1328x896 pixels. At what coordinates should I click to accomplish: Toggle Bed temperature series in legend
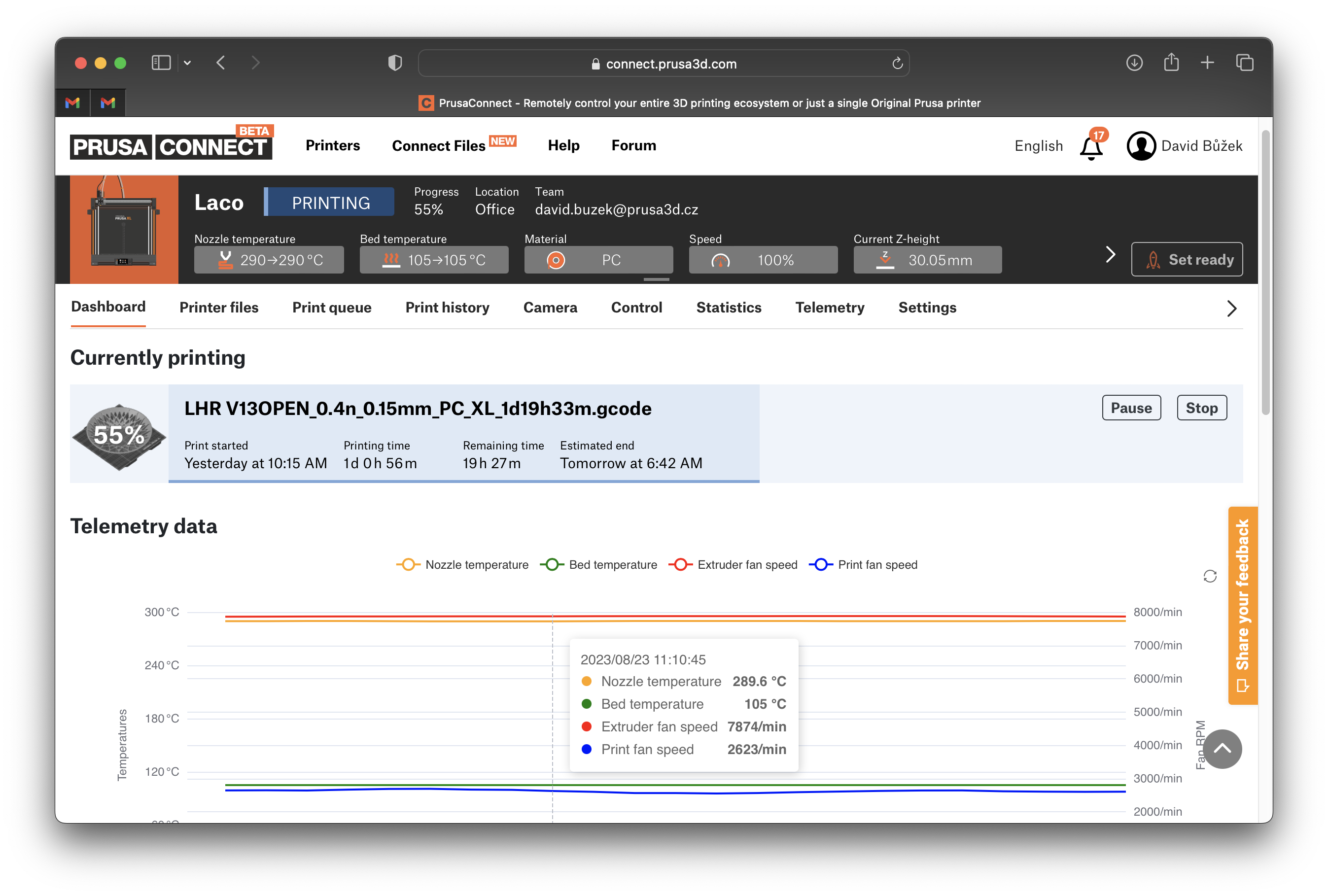point(598,565)
